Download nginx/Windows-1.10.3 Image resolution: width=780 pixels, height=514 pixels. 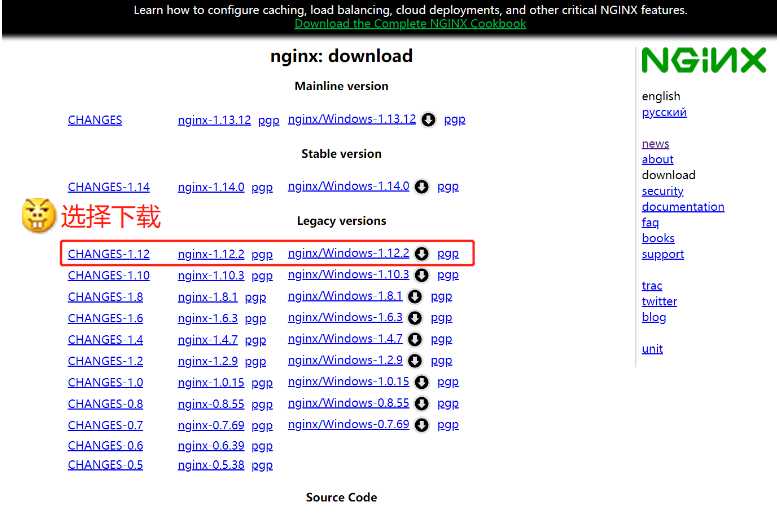(x=349, y=275)
